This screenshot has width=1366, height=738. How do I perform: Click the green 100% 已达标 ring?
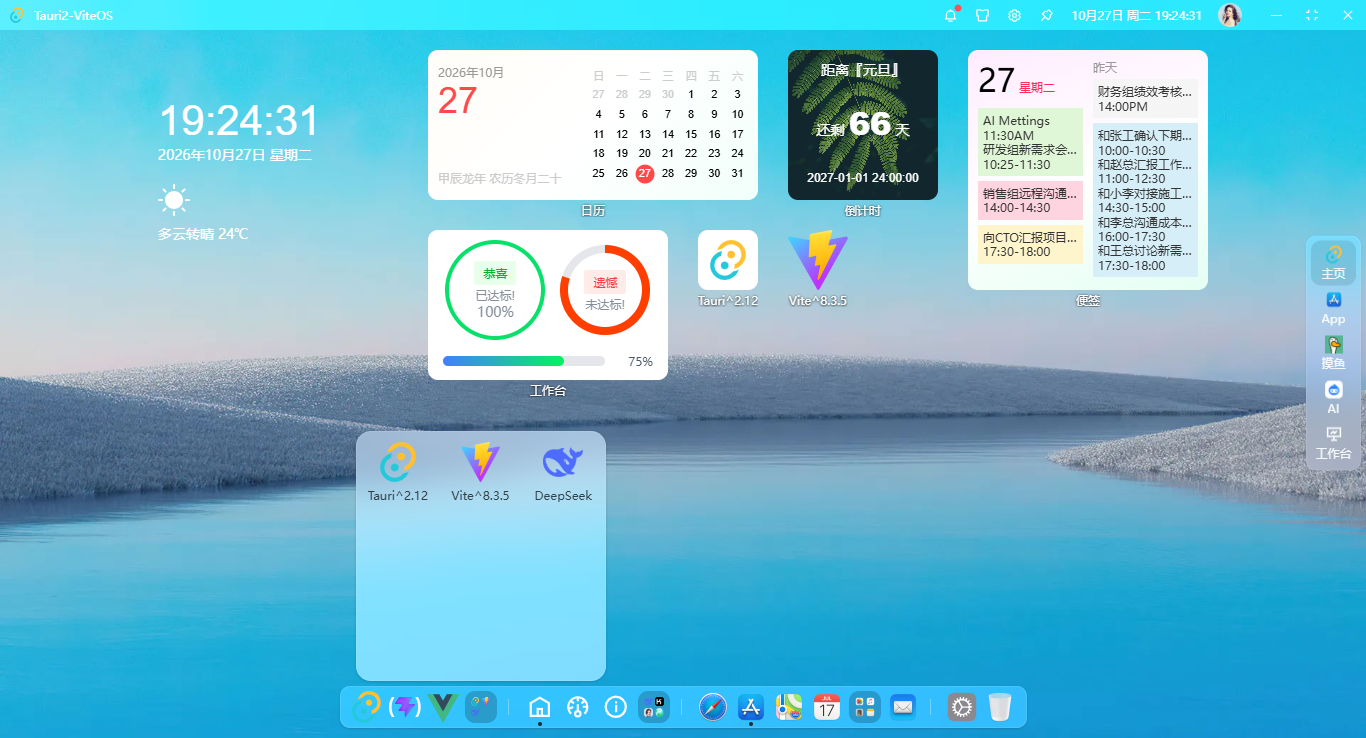(x=495, y=290)
